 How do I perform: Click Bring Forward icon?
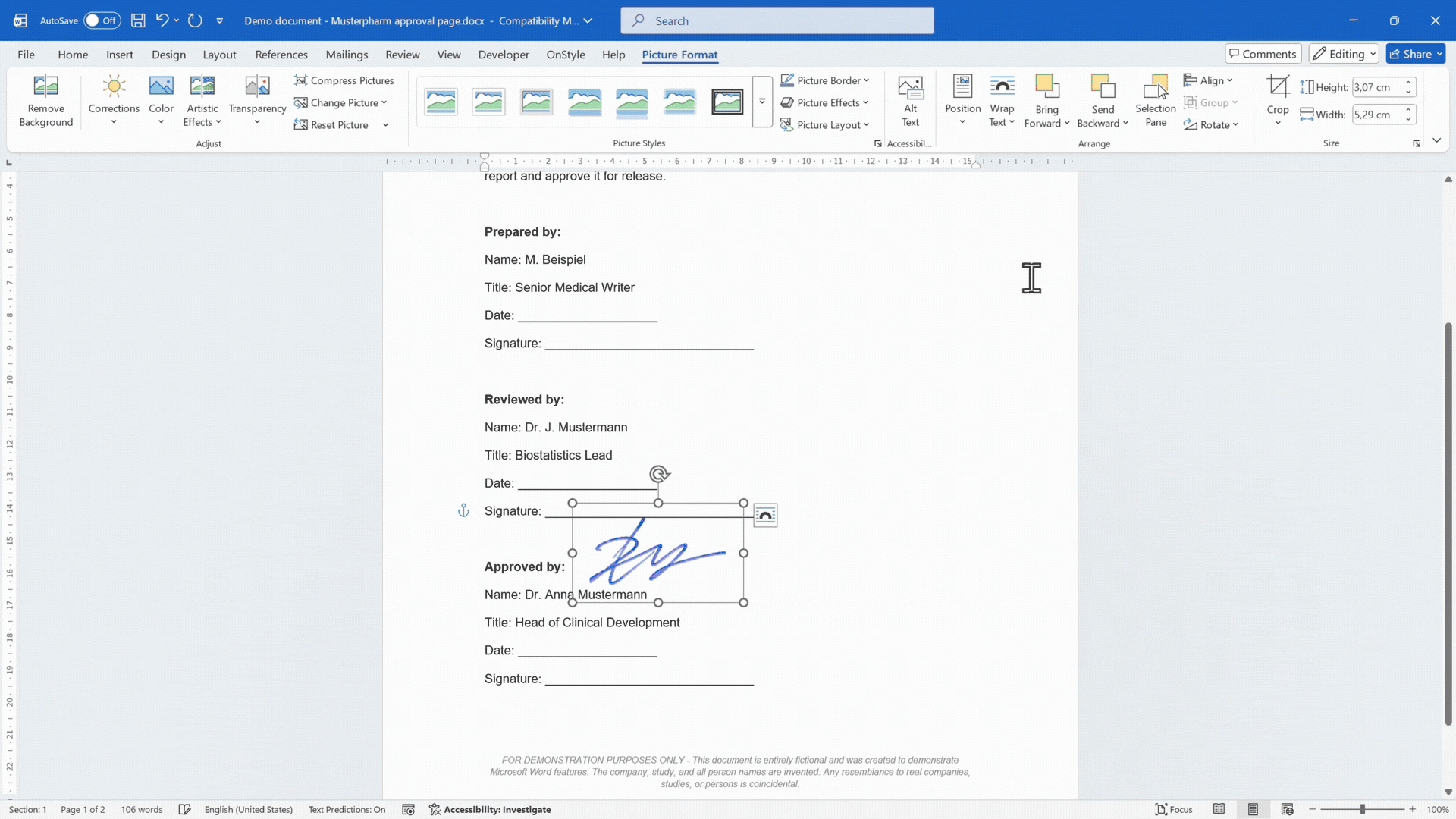1046,87
